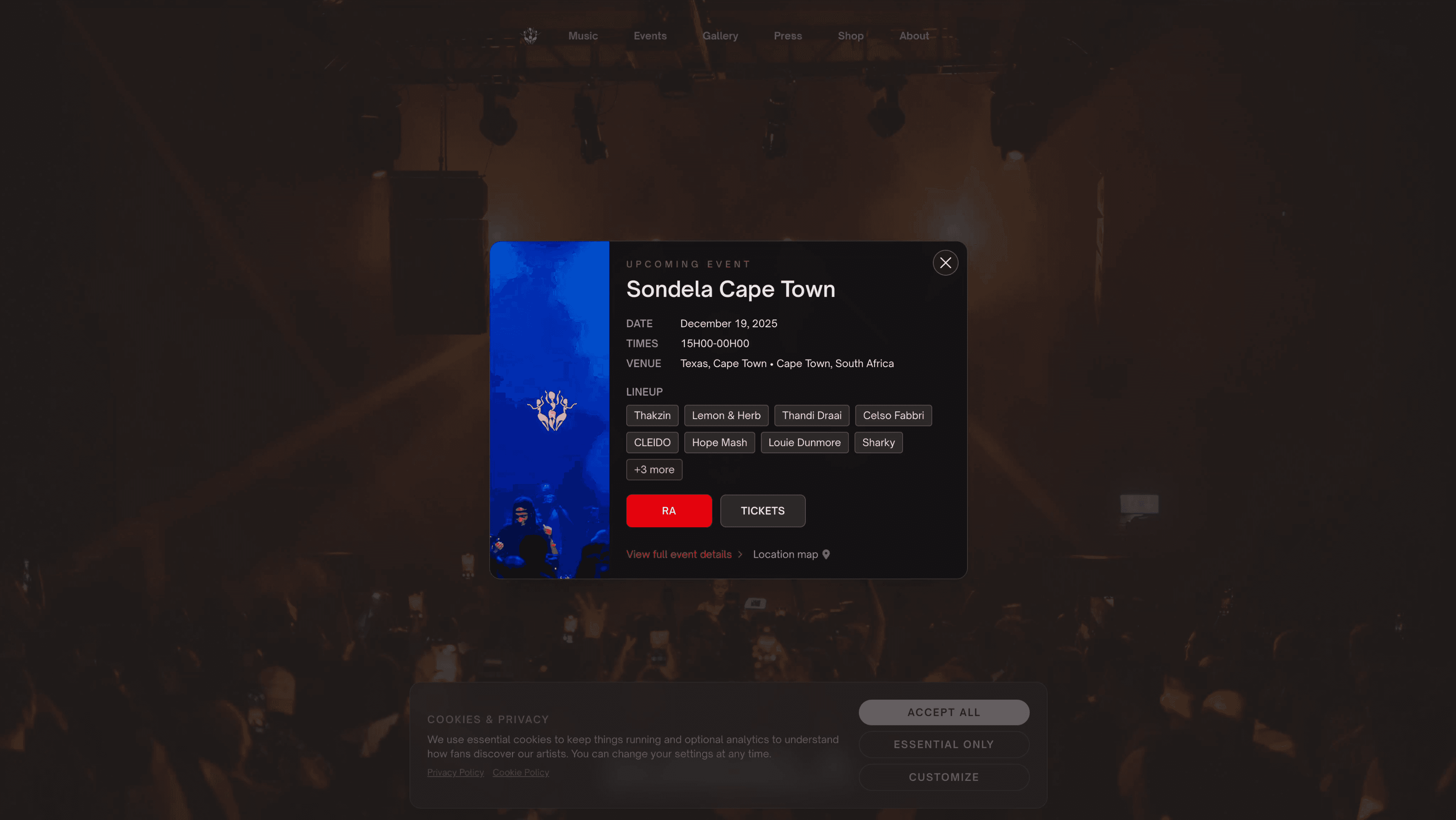Screen dimensions: 1456x820
Task: Expand lineup with +3 more
Action: point(654,470)
